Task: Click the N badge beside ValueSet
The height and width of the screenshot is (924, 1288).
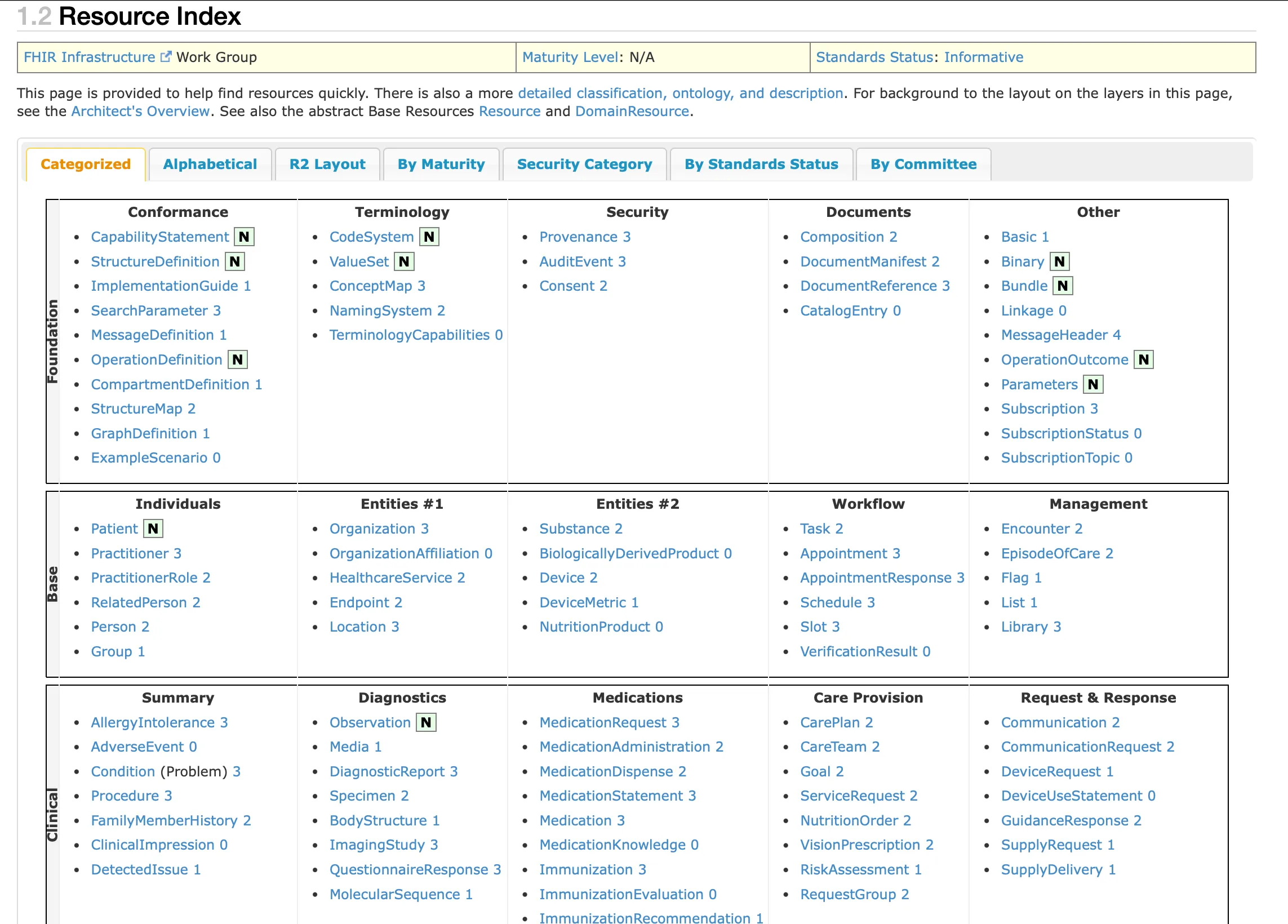Action: click(x=406, y=261)
